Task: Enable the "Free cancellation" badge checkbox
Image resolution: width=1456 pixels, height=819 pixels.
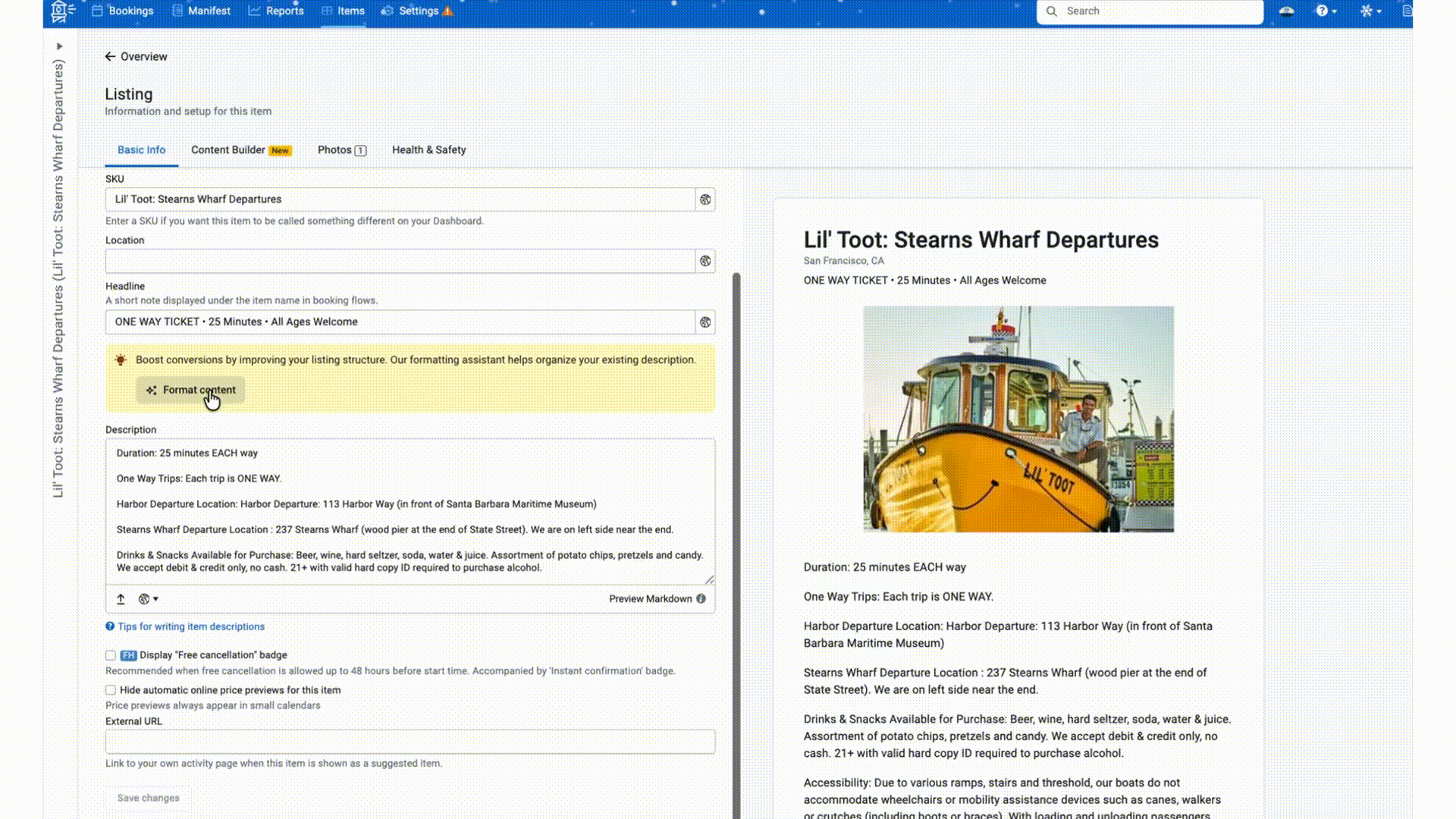Action: 111,655
